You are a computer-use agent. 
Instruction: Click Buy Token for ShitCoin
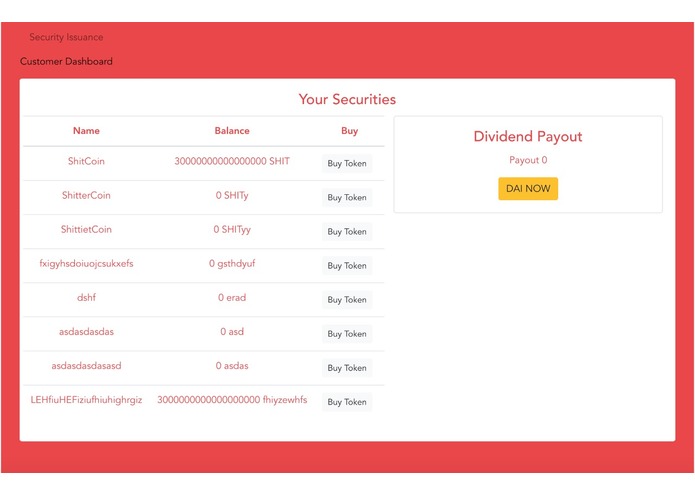click(x=347, y=163)
